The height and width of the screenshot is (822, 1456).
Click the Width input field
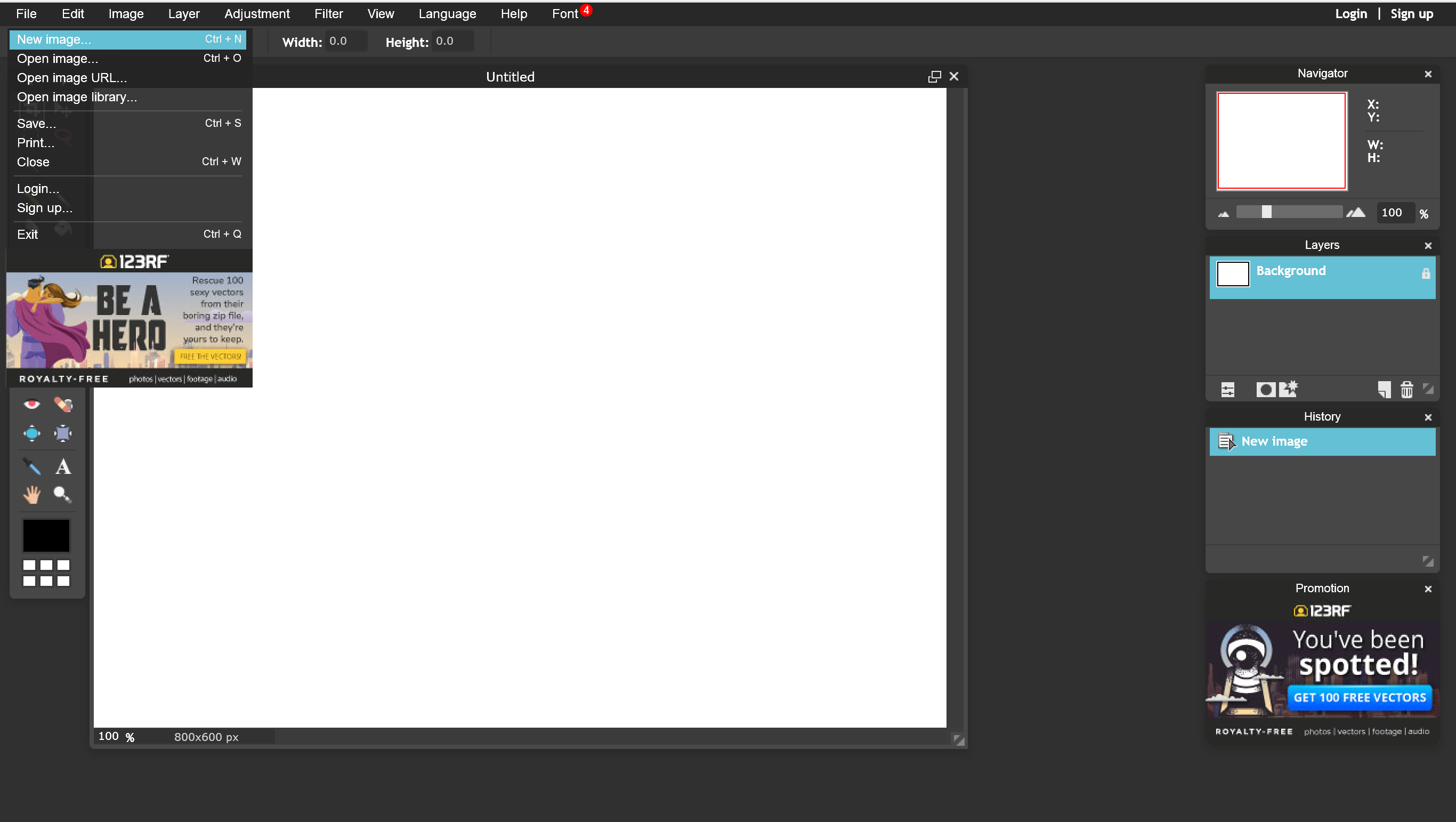coord(346,41)
